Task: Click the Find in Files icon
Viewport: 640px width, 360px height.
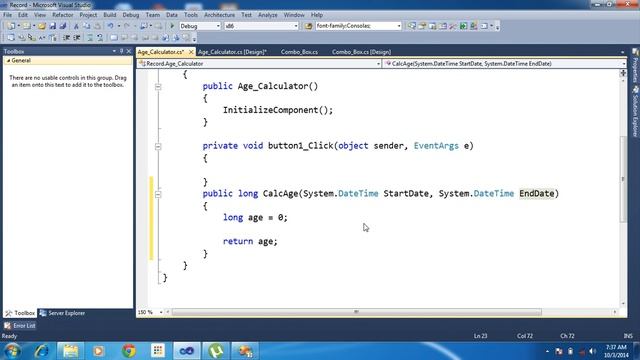Action: tap(308, 26)
